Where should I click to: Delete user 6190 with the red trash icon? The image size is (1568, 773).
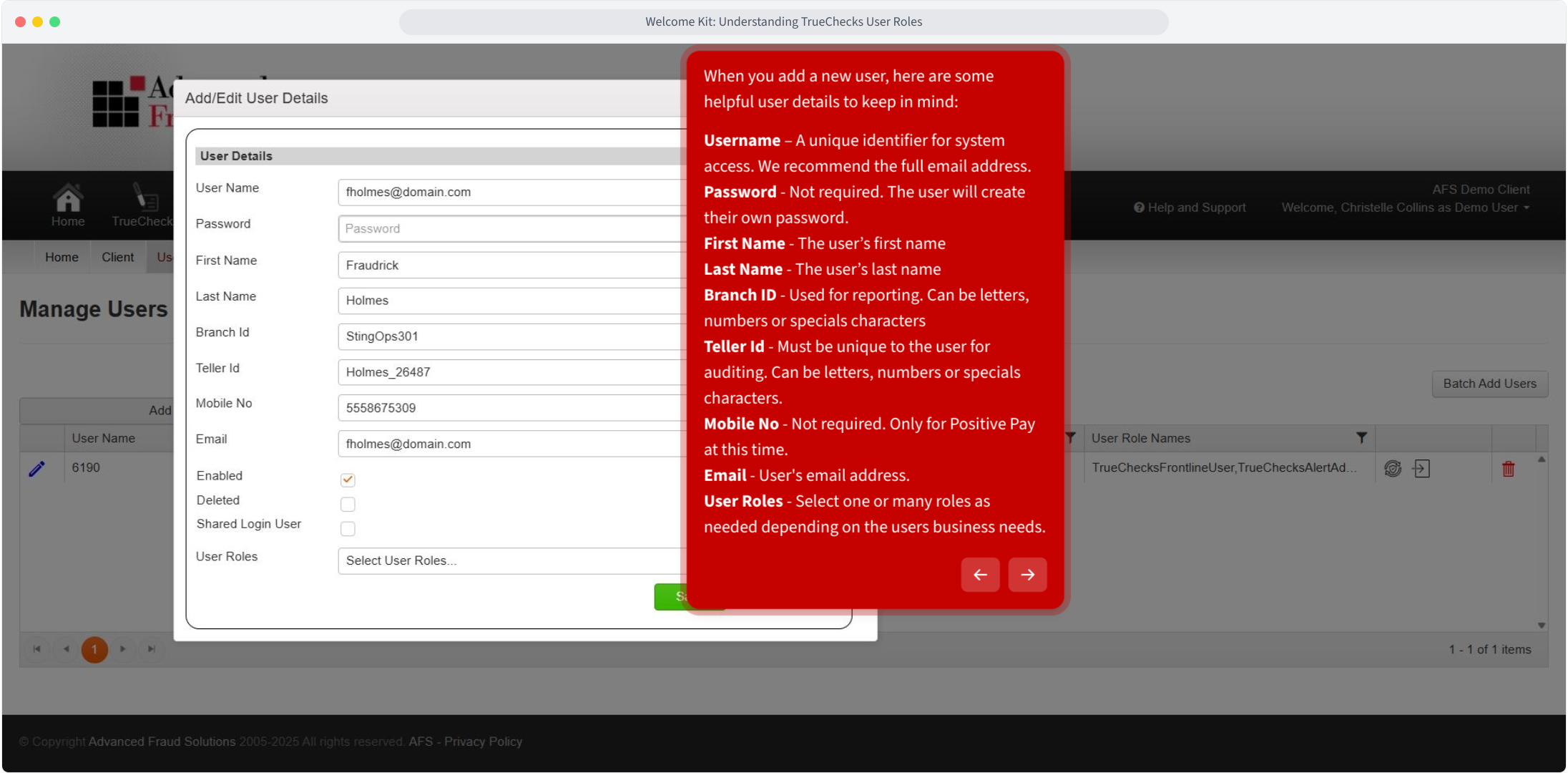1509,469
